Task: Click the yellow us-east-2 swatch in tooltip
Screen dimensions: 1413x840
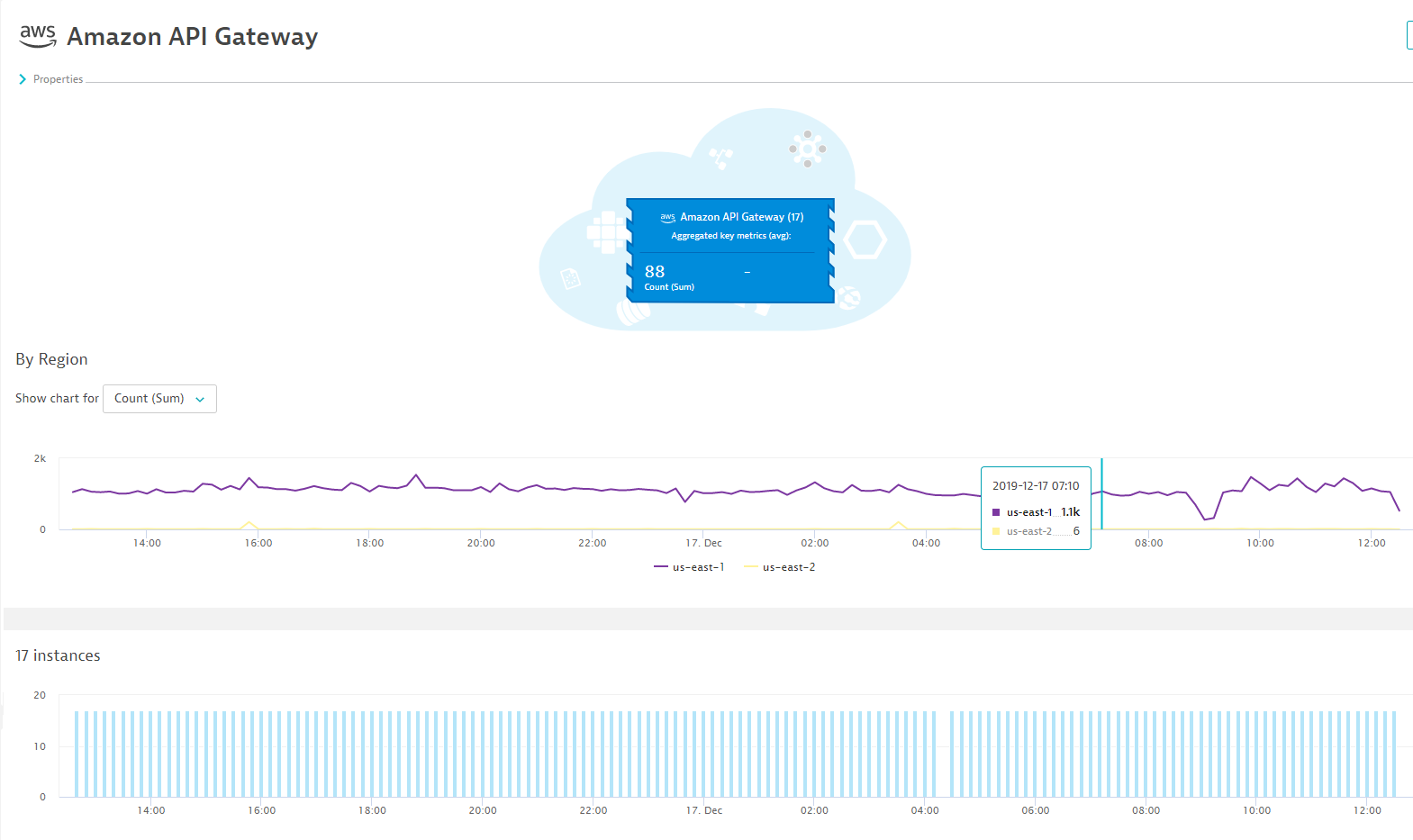Action: (x=996, y=531)
